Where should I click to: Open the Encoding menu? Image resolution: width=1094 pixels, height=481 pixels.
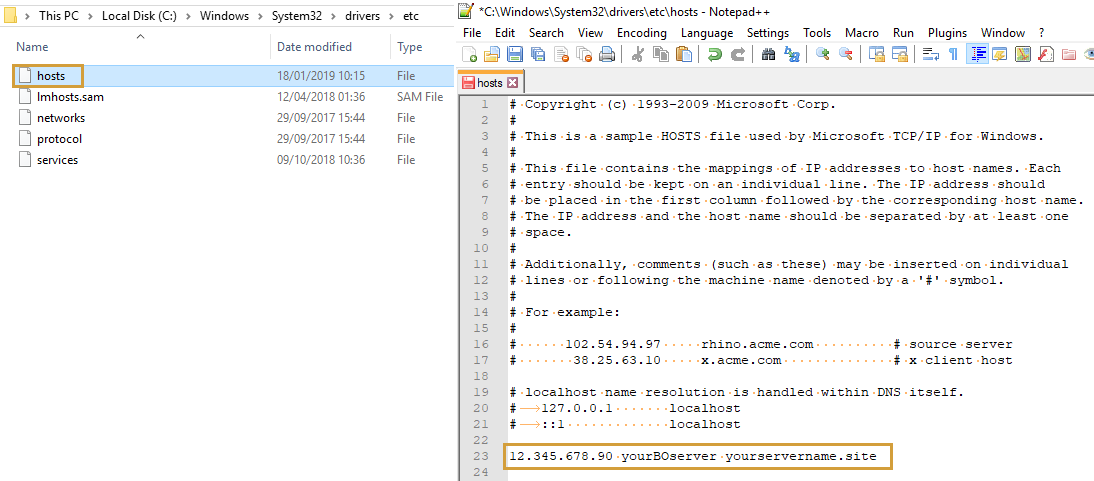click(x=641, y=33)
